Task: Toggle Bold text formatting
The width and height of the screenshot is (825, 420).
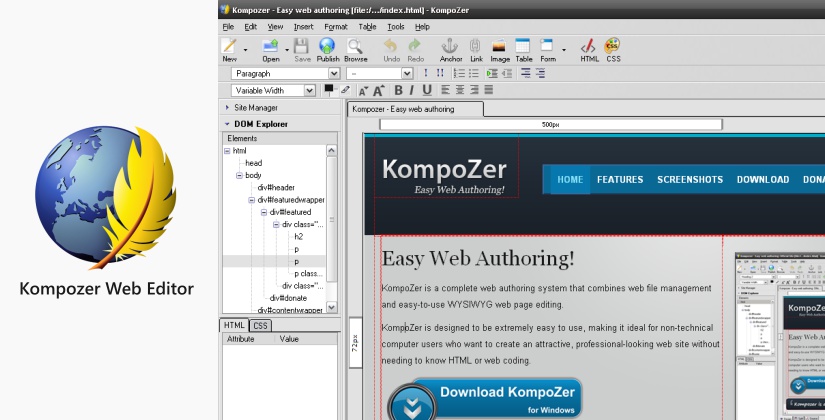Action: point(397,91)
